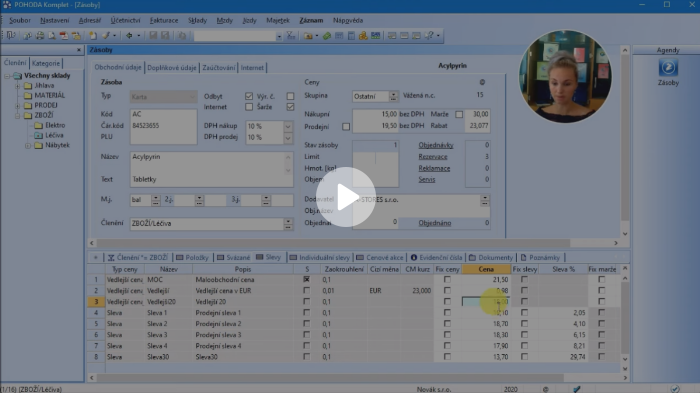This screenshot has width=700, height=393.
Task: Play the video with the center play button
Action: (346, 196)
